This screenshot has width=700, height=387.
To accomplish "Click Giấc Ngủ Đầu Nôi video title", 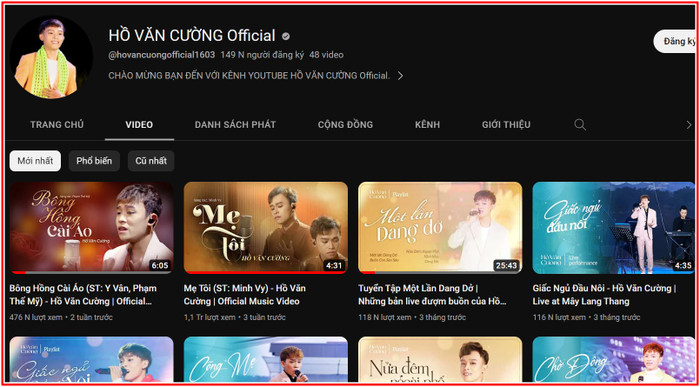I will (604, 295).
